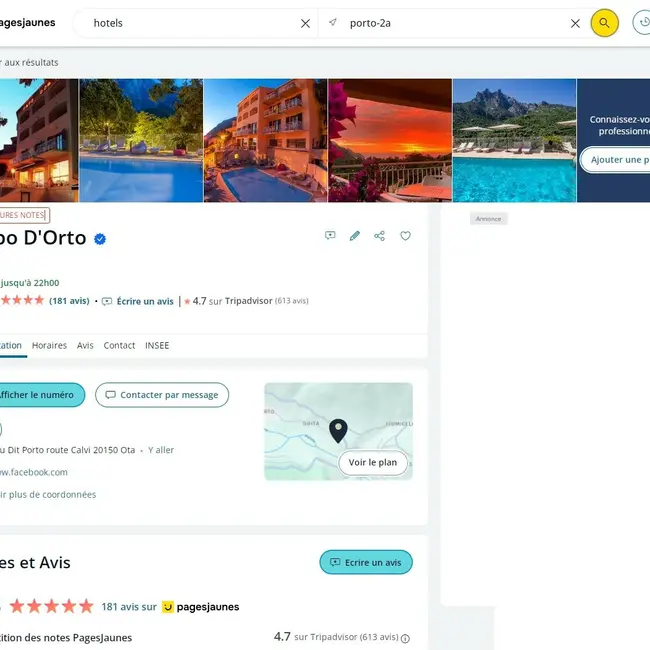Viewport: 650px width, 650px height.
Task: Click the write review speech bubble icon
Action: 330,235
